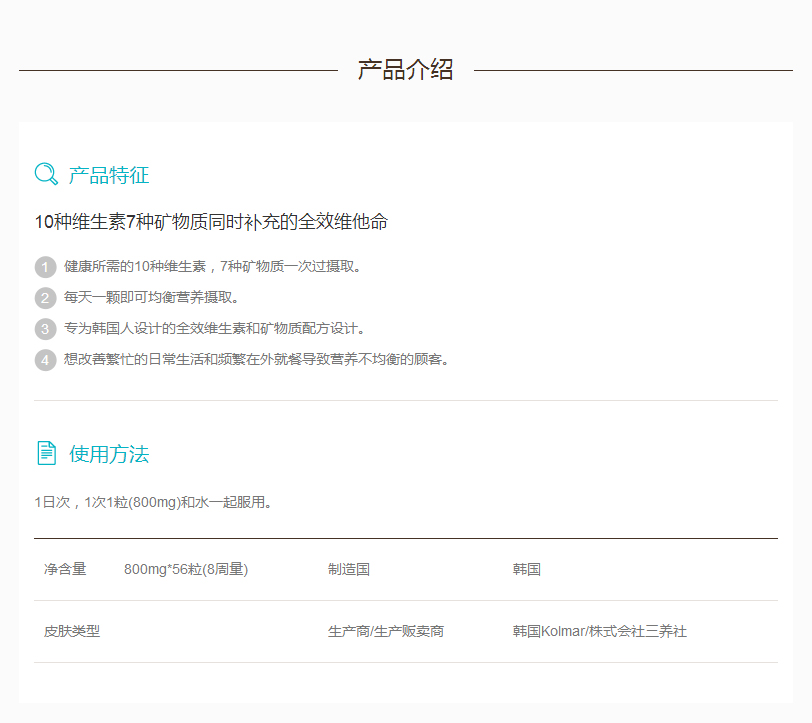Click the 产品特征 section title
The width and height of the screenshot is (812, 723).
pyautogui.click(x=109, y=176)
